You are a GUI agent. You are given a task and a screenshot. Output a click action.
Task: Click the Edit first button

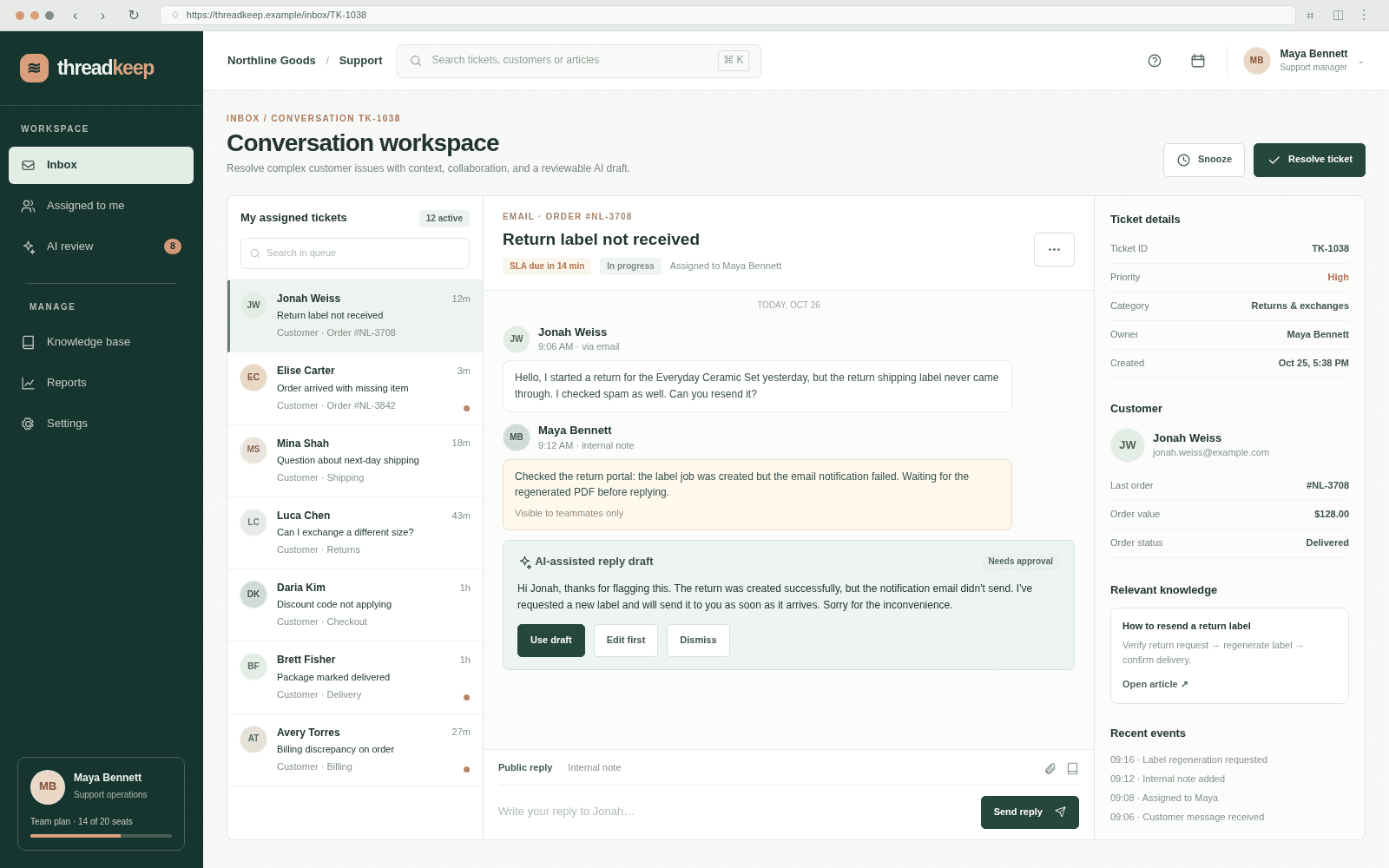[626, 641]
